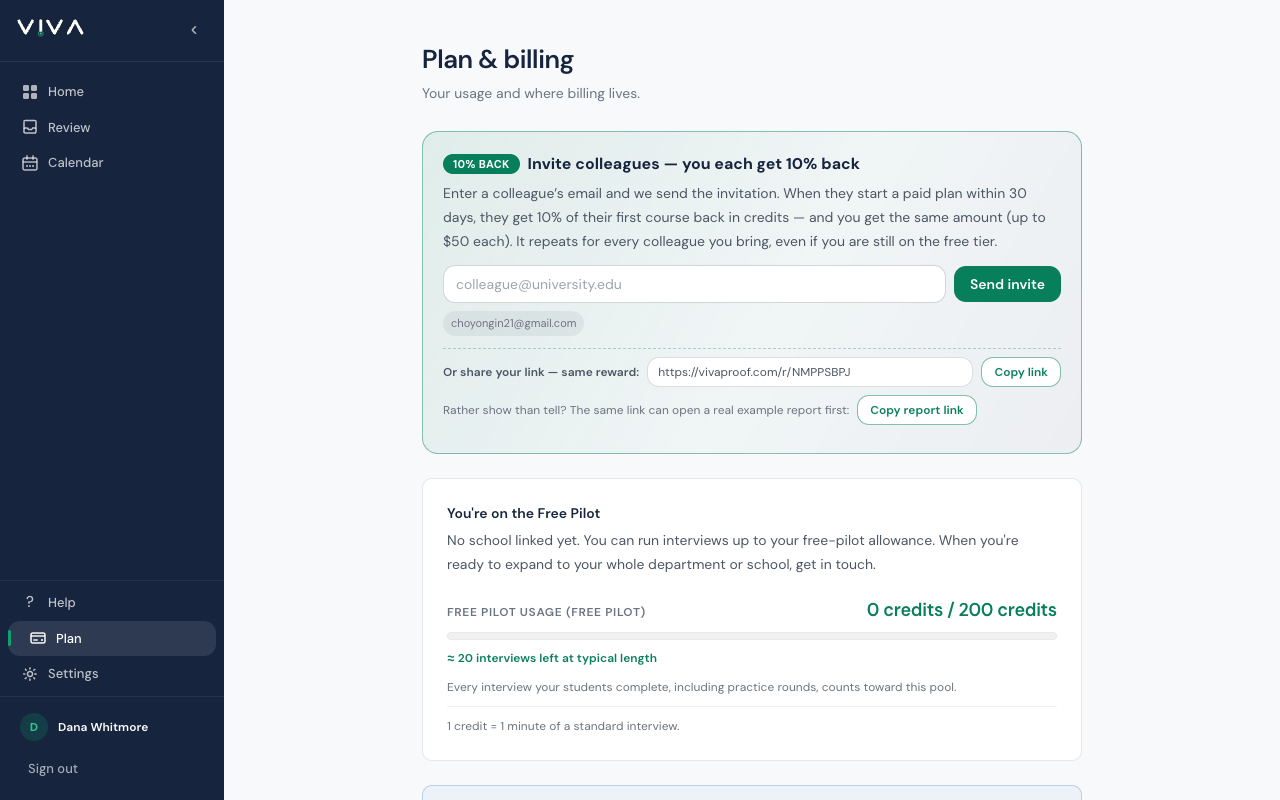Select the referral link URL field
Image resolution: width=1280 pixels, height=800 pixels.
tap(810, 372)
